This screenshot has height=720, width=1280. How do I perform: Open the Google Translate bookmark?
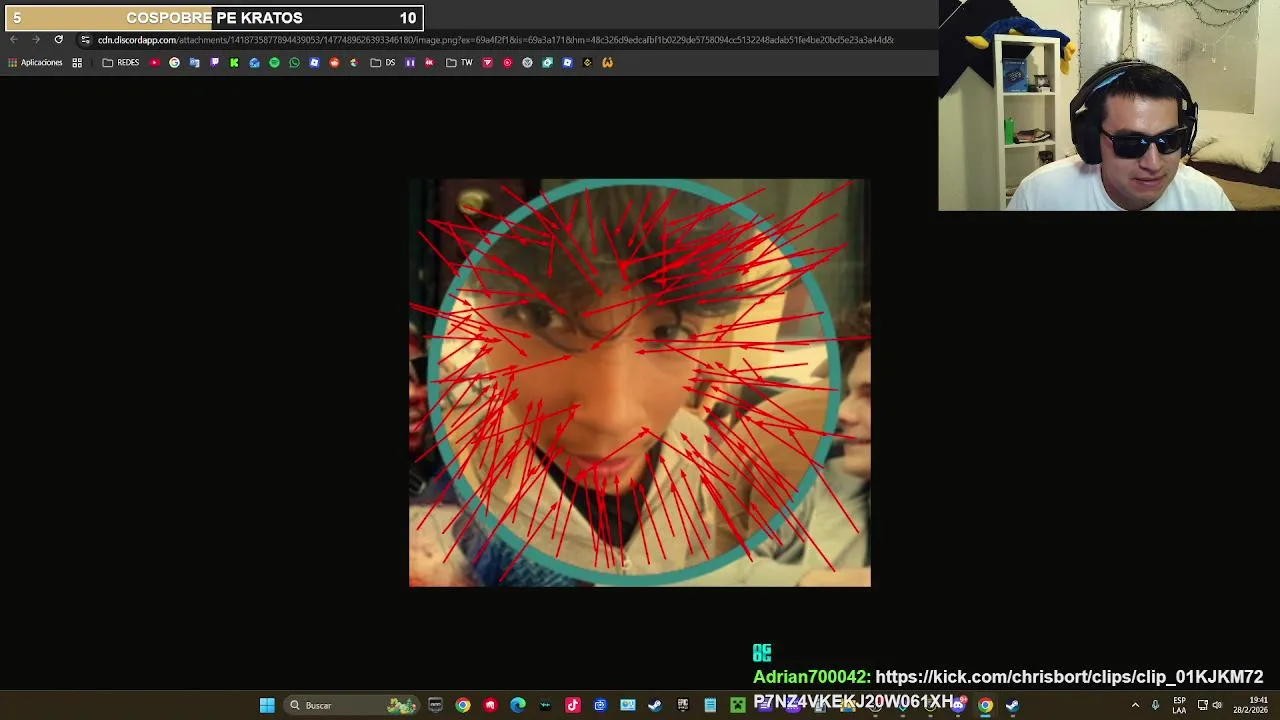click(194, 62)
